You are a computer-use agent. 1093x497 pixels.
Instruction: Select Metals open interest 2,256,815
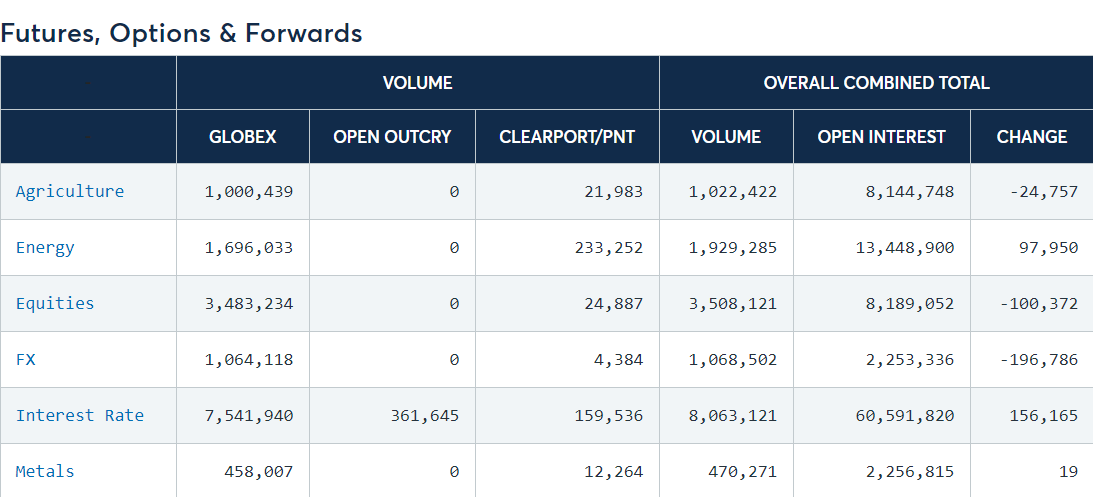910,471
